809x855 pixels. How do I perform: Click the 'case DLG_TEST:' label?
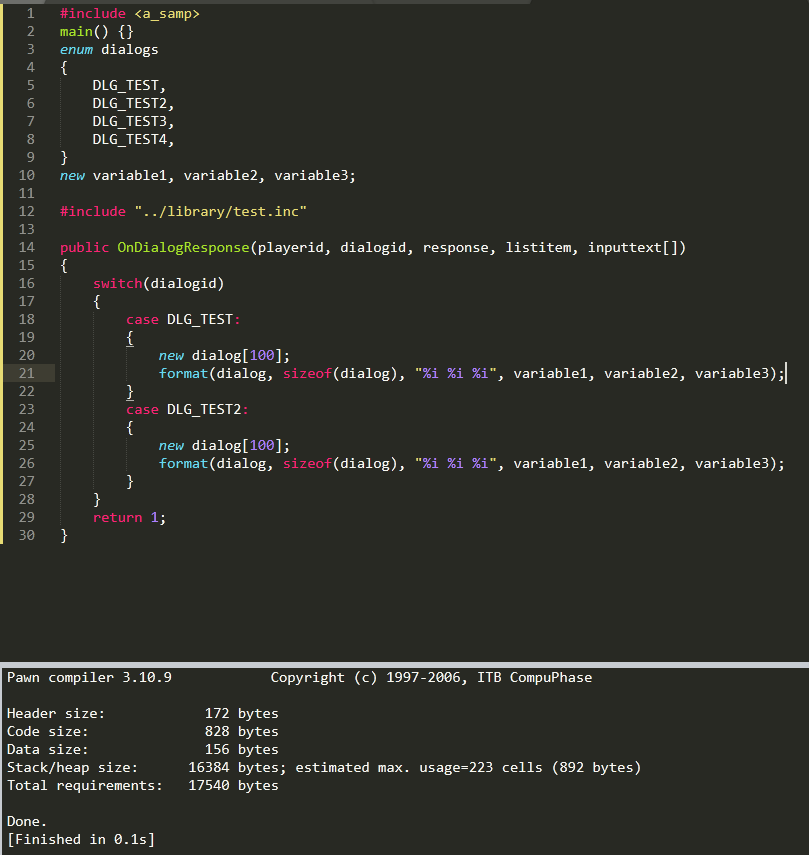click(183, 320)
